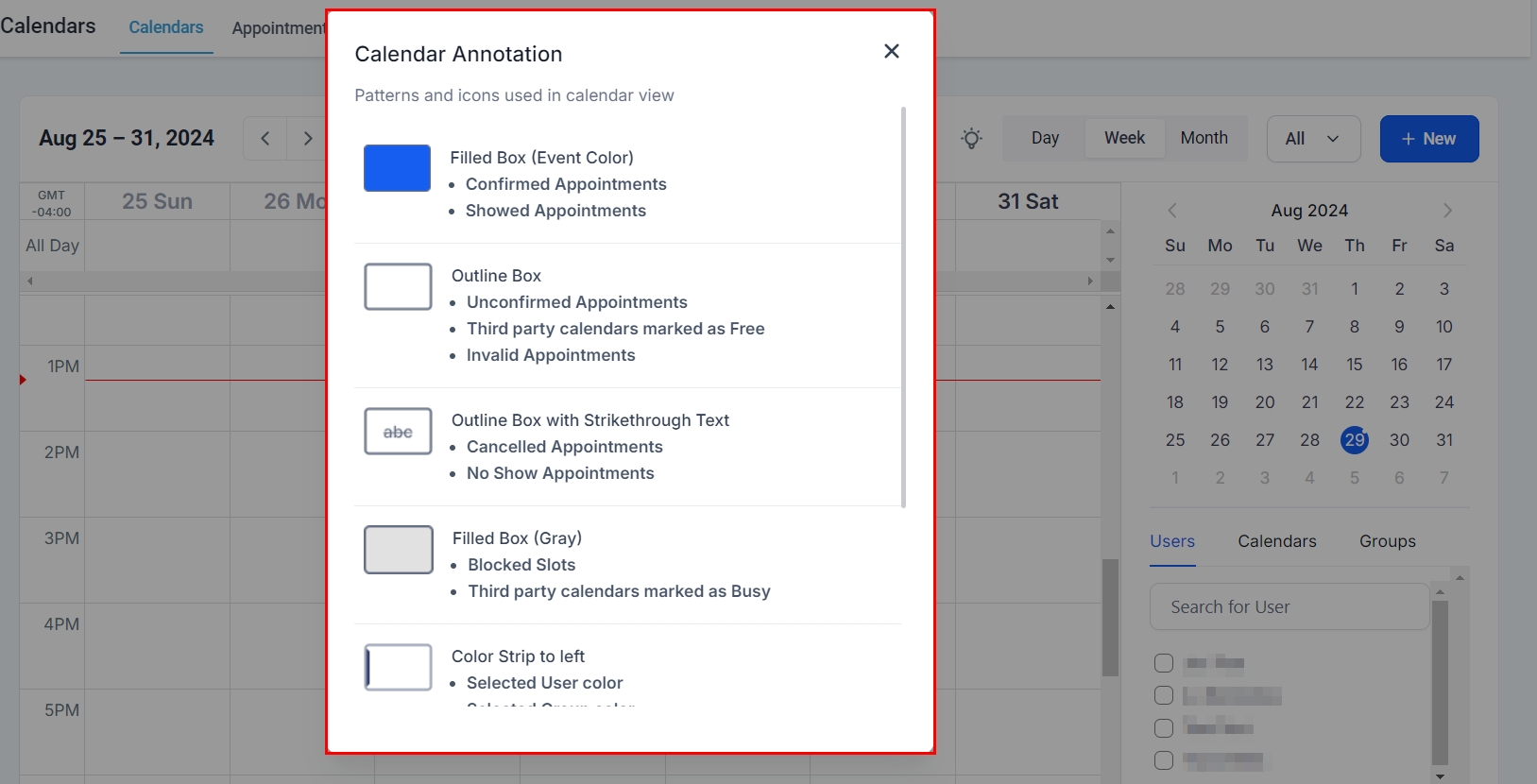This screenshot has width=1537, height=784.
Task: Switch to Month view
Action: [x=1204, y=138]
